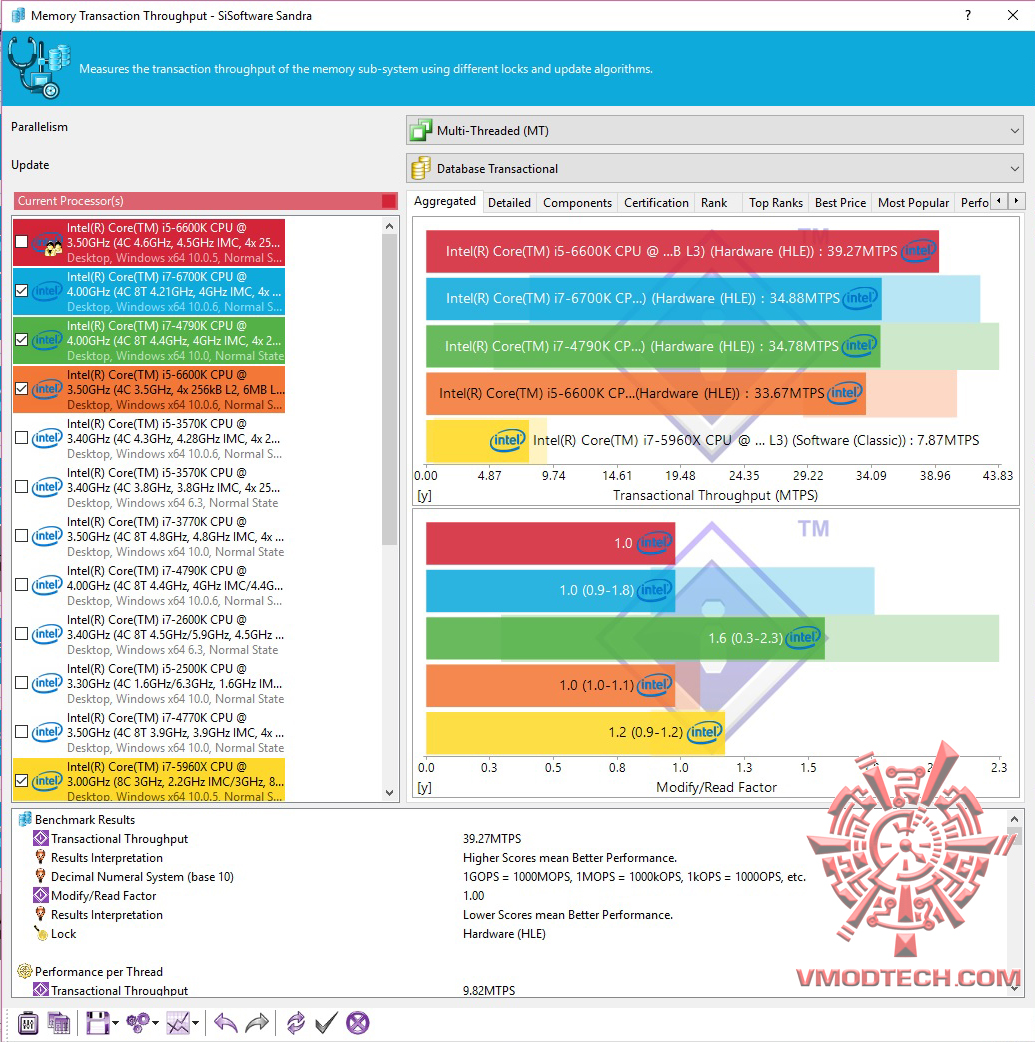Image resolution: width=1035 pixels, height=1042 pixels.
Task: Uncheck the green i7-4790K processor checkbox
Action: [x=21, y=340]
